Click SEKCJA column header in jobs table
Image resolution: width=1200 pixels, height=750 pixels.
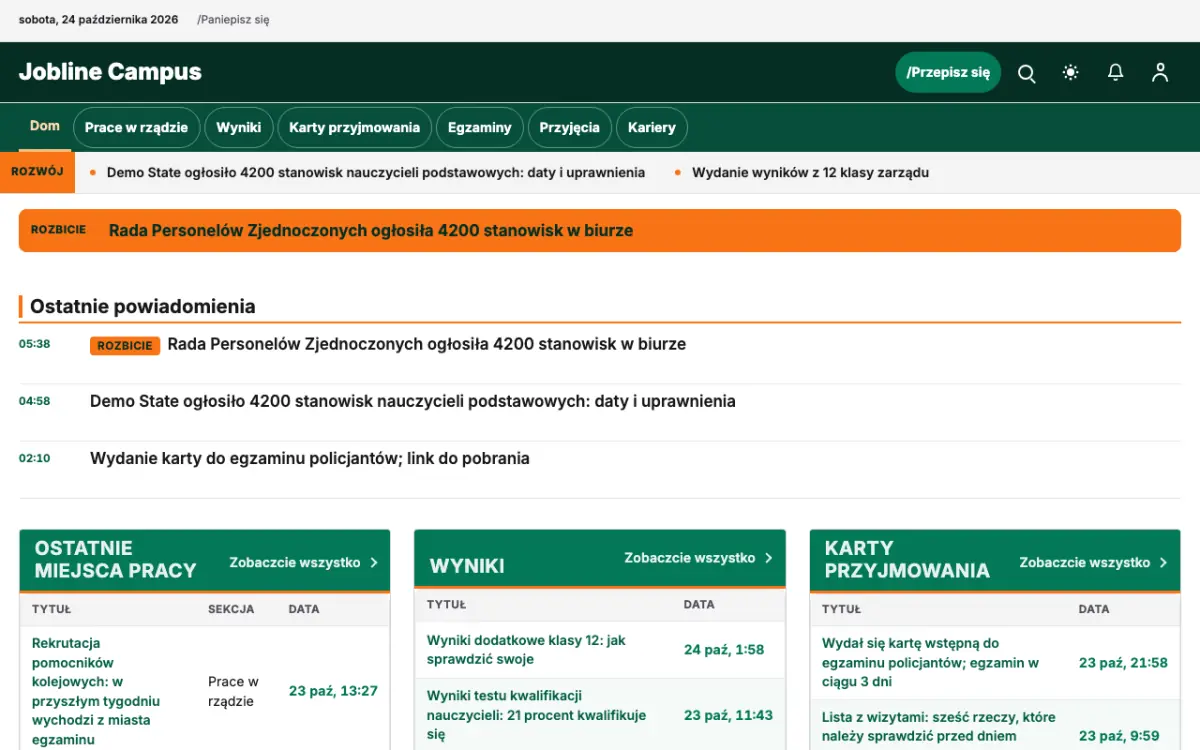point(231,609)
